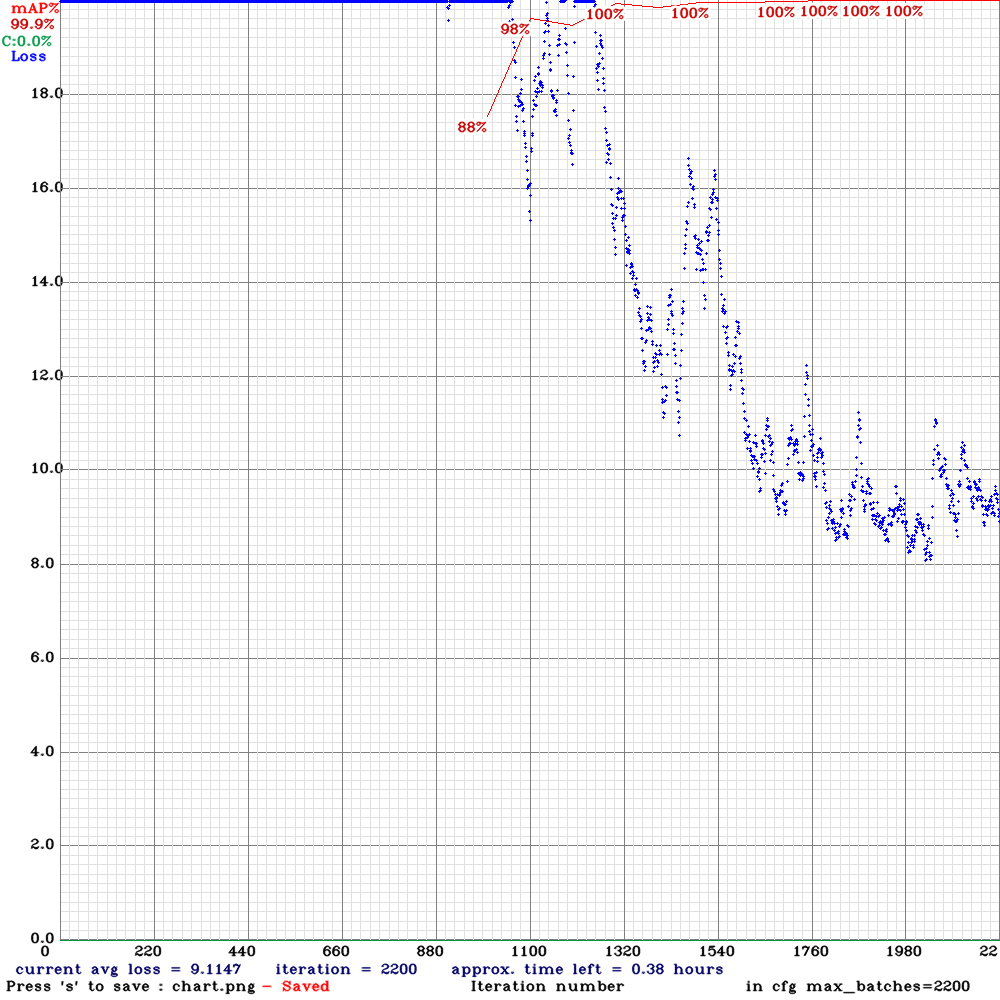Click the red "Saved" status word
This screenshot has width=1000, height=1000.
[305, 987]
